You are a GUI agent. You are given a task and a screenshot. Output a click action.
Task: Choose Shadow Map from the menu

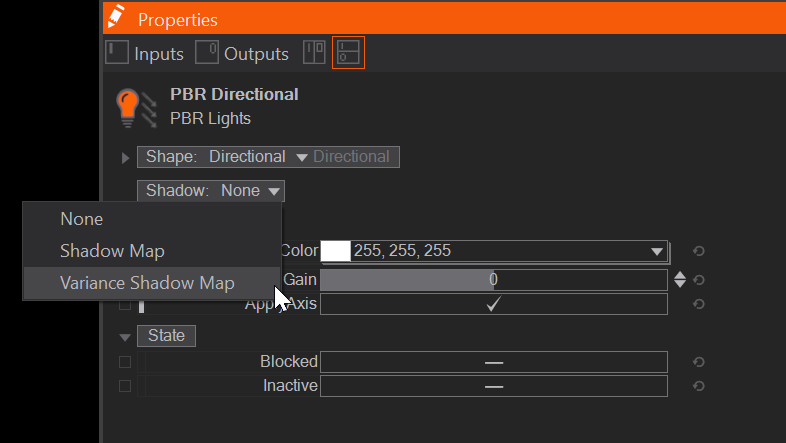coord(112,251)
